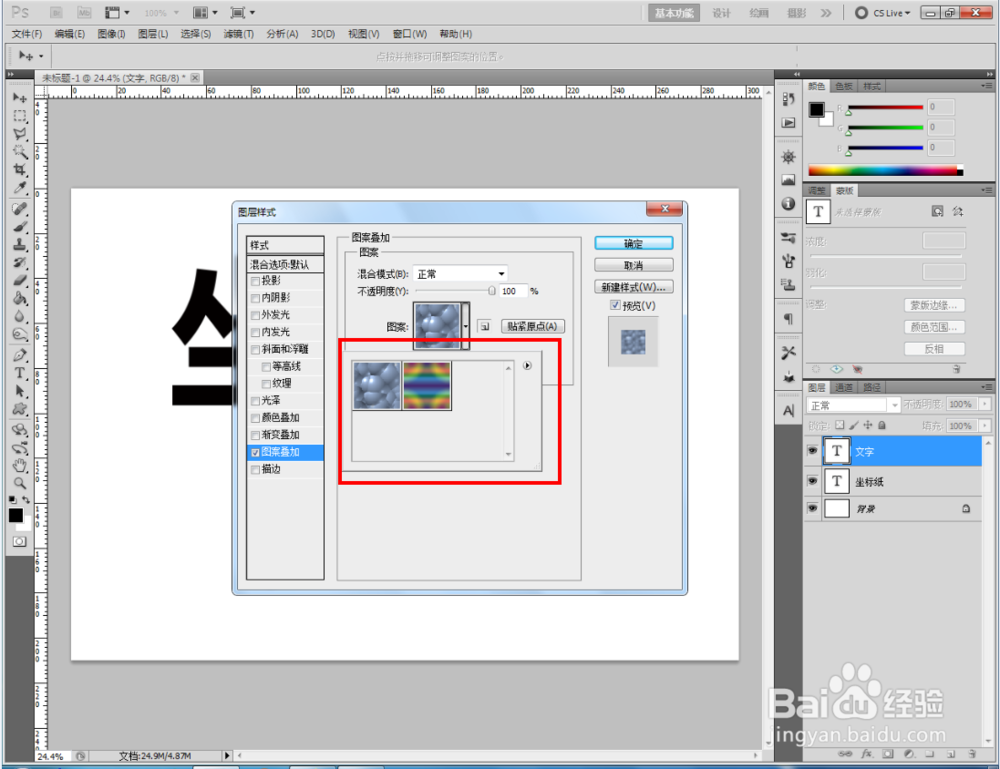The image size is (1000, 769).
Task: Select the Brush tool
Action: (19, 227)
